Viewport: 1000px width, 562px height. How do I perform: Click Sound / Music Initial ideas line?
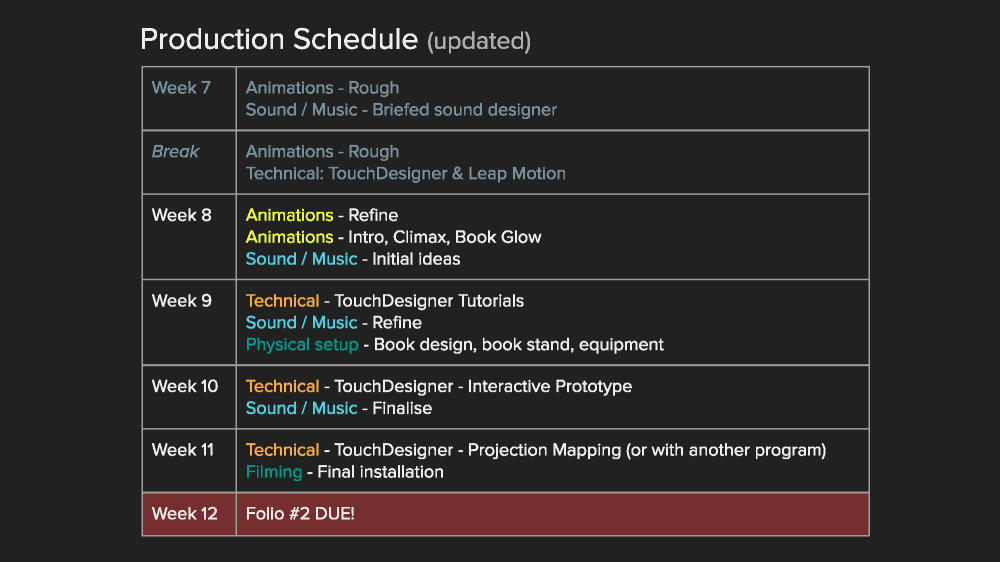(x=353, y=259)
